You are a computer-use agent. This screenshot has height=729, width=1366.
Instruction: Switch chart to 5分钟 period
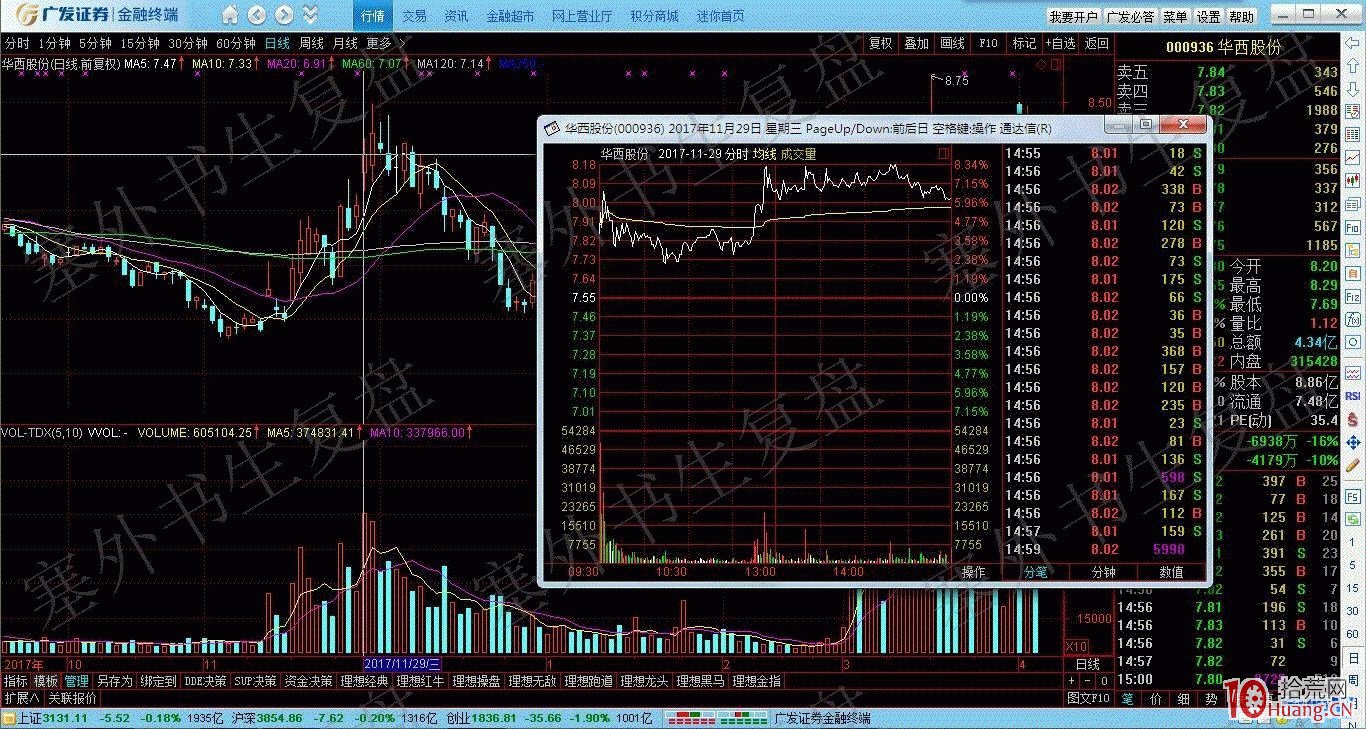[x=95, y=43]
